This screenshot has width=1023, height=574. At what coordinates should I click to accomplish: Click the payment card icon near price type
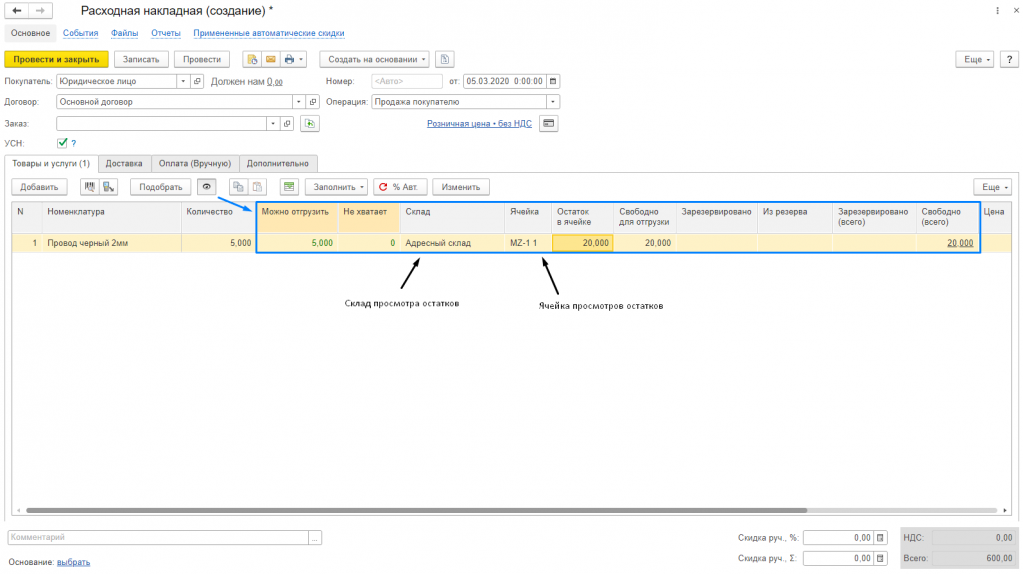point(549,123)
